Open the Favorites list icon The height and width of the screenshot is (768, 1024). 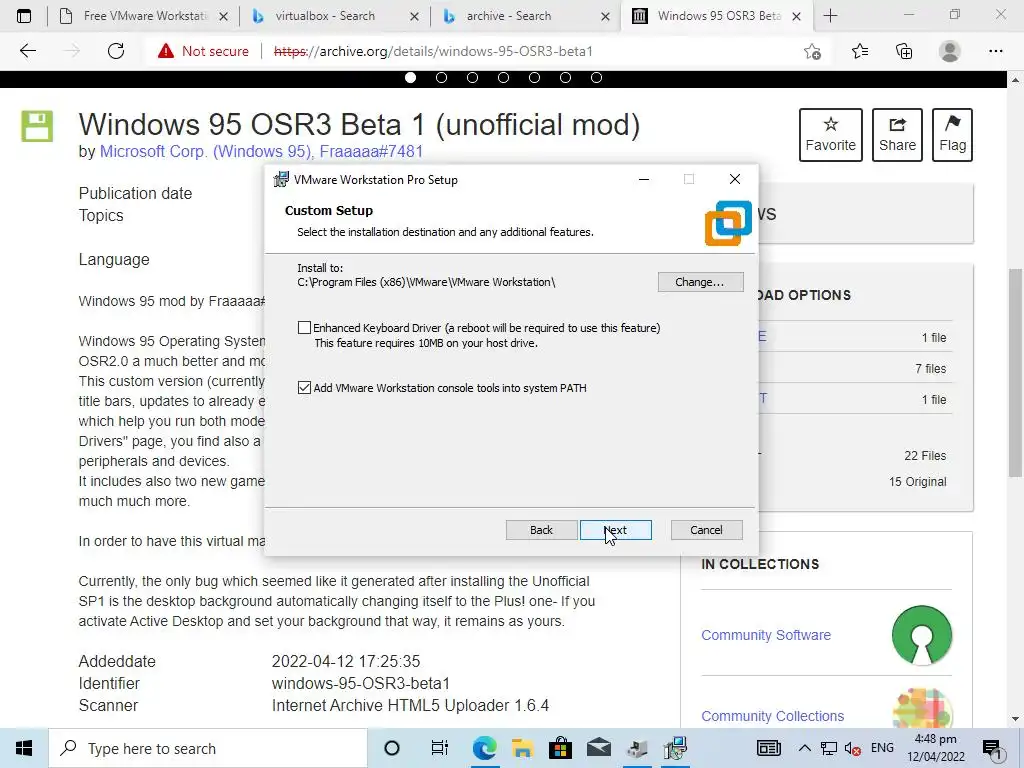tap(860, 51)
